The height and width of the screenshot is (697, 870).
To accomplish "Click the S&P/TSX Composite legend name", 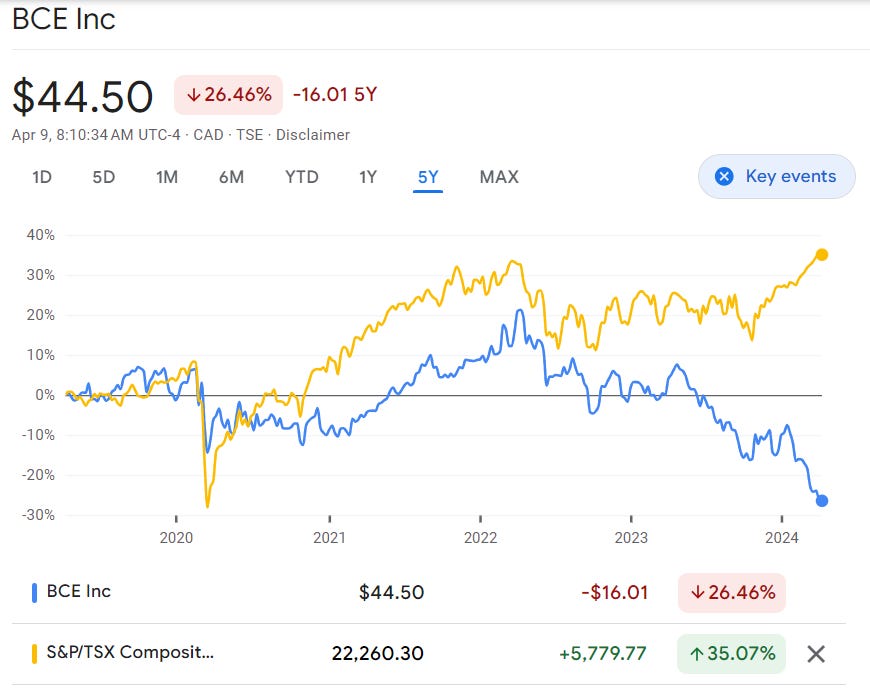I will 130,652.
